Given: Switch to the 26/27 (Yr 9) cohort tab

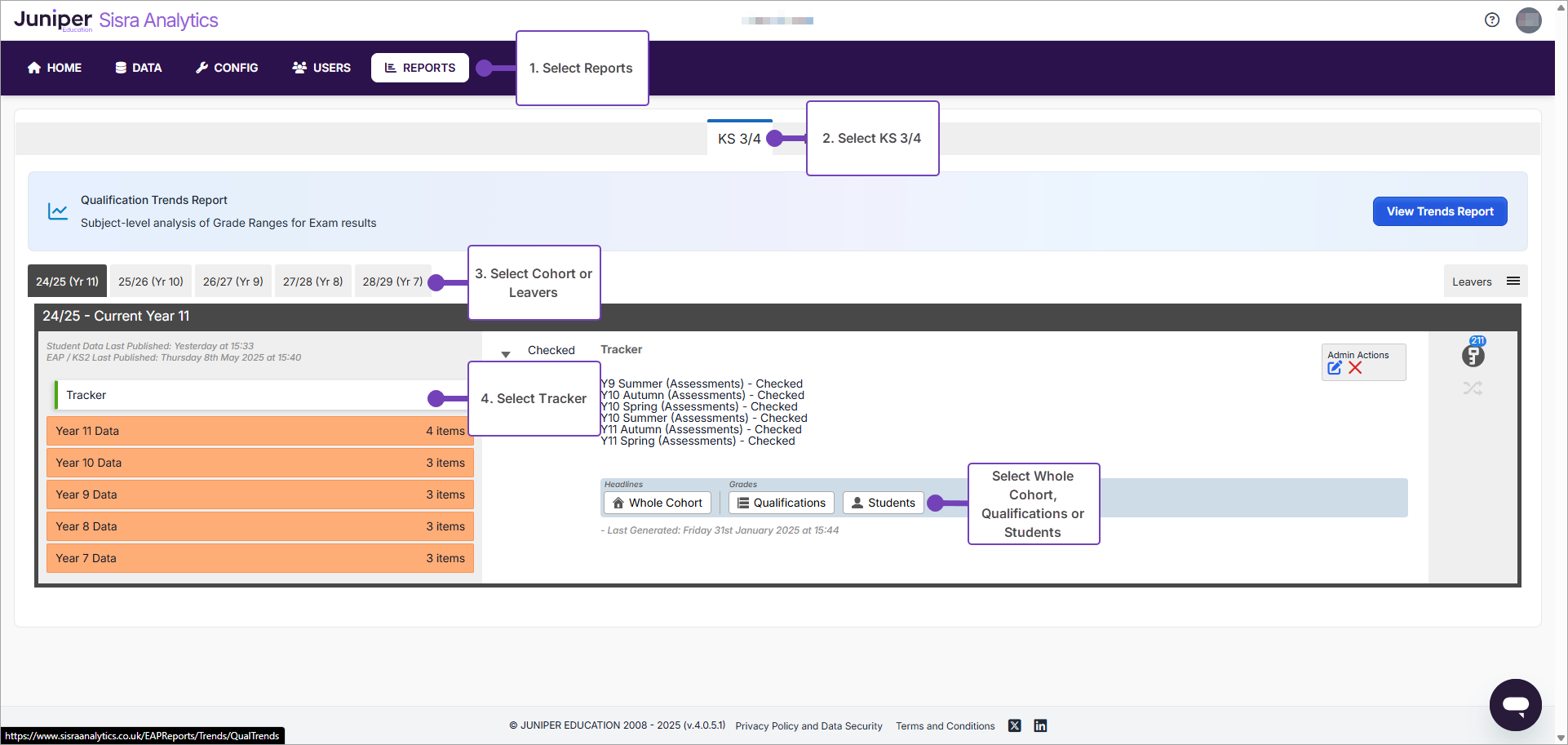Looking at the screenshot, I should click(233, 282).
